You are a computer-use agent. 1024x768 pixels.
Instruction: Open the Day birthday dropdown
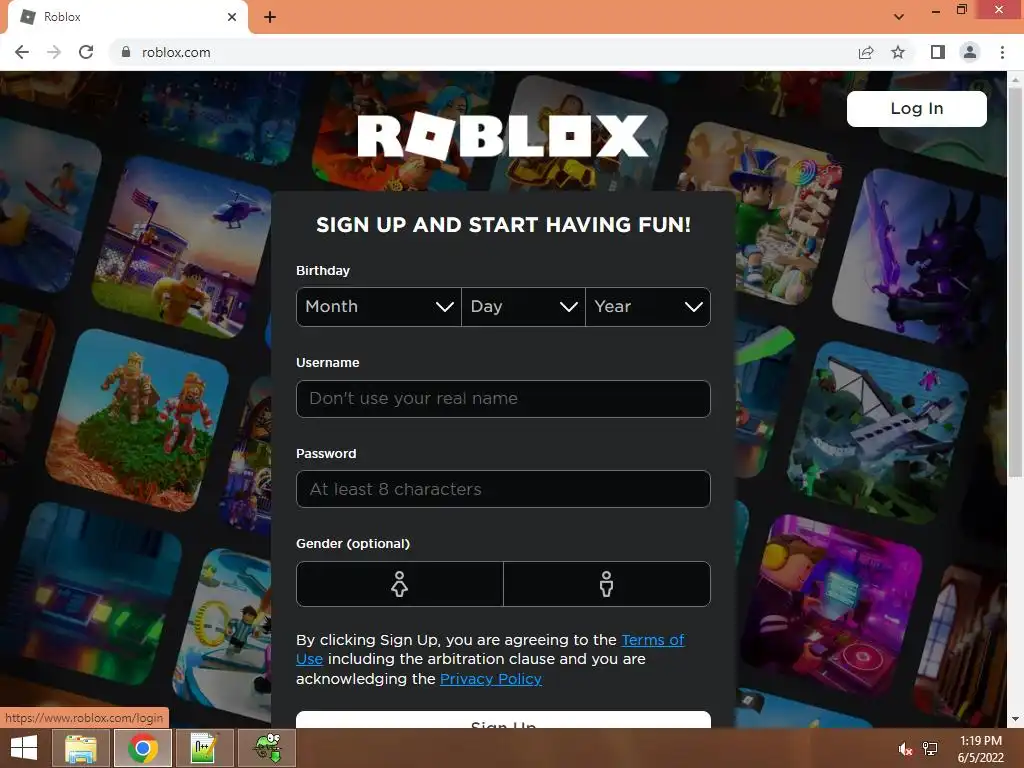click(x=523, y=306)
